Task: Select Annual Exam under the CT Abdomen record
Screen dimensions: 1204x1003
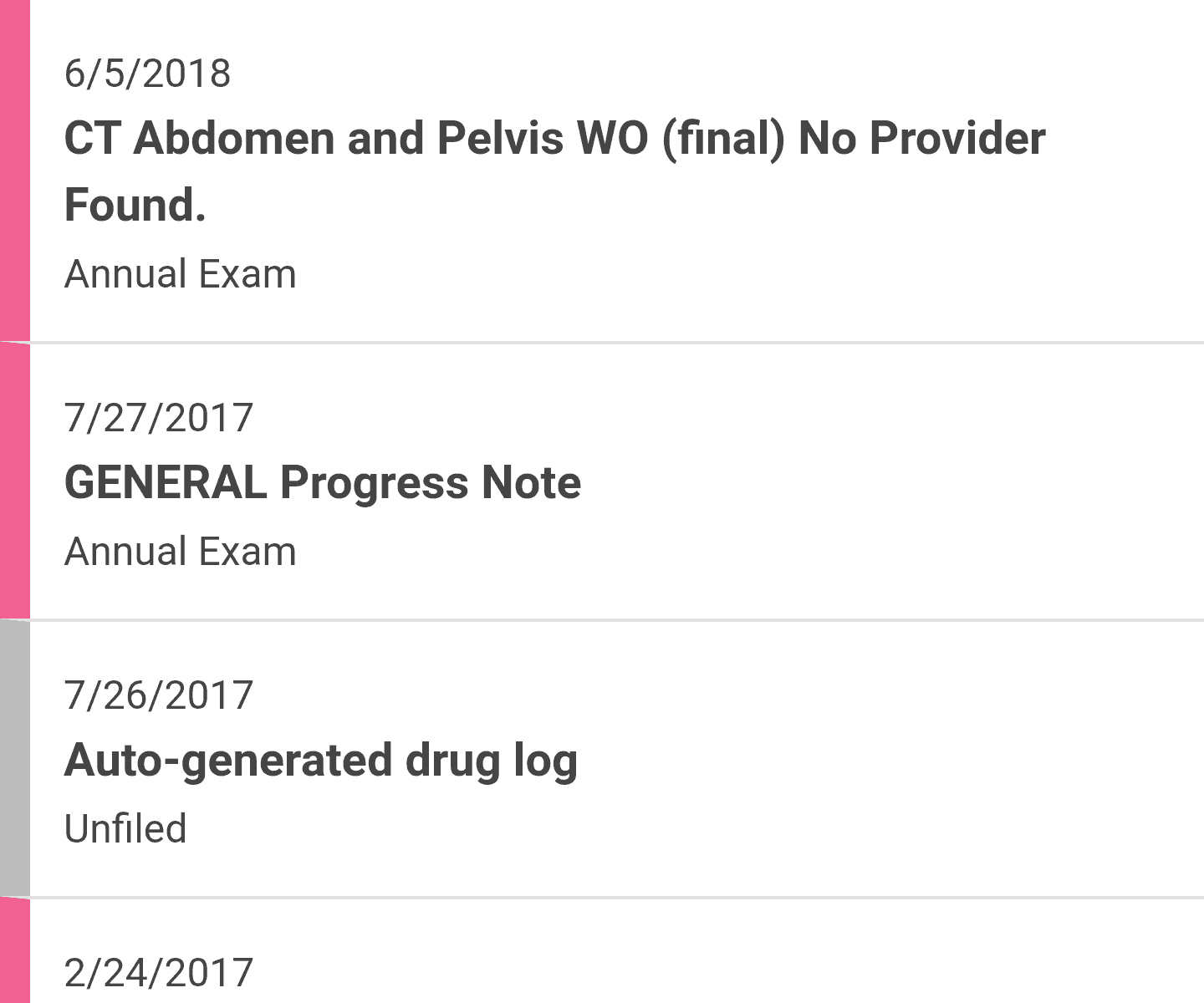Action: (x=180, y=275)
